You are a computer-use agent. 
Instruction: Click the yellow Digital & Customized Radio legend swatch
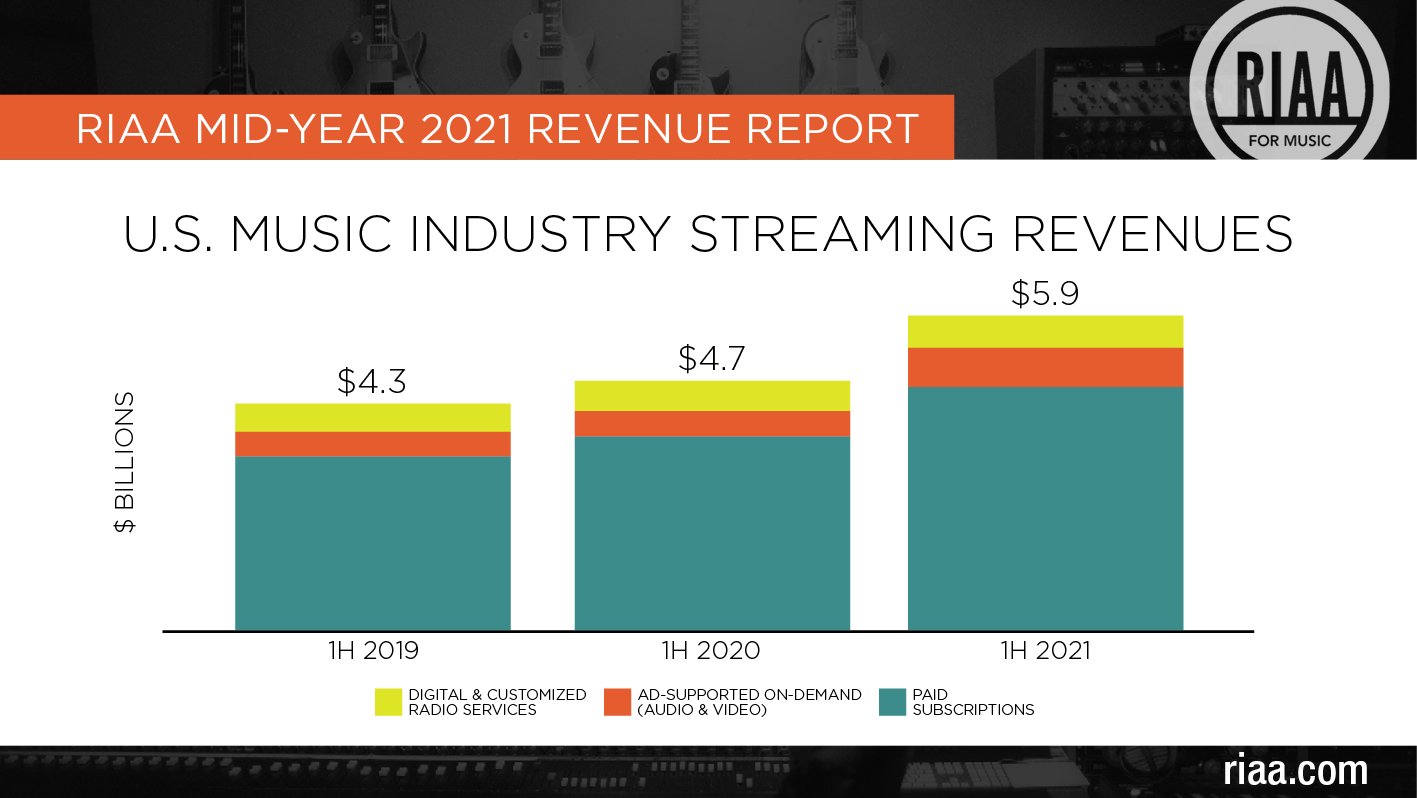coord(389,702)
